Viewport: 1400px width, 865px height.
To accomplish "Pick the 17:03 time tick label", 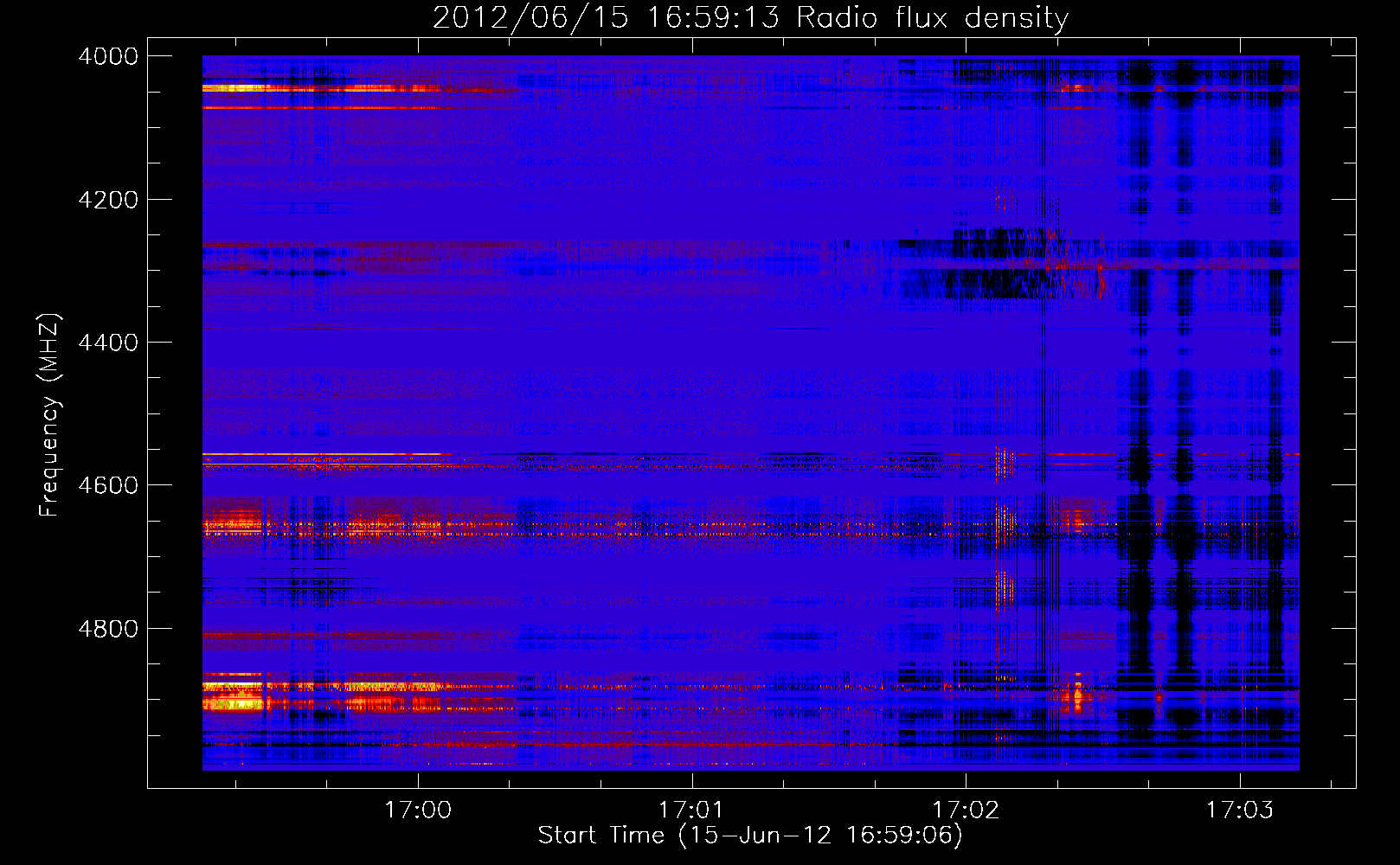I will (1240, 810).
